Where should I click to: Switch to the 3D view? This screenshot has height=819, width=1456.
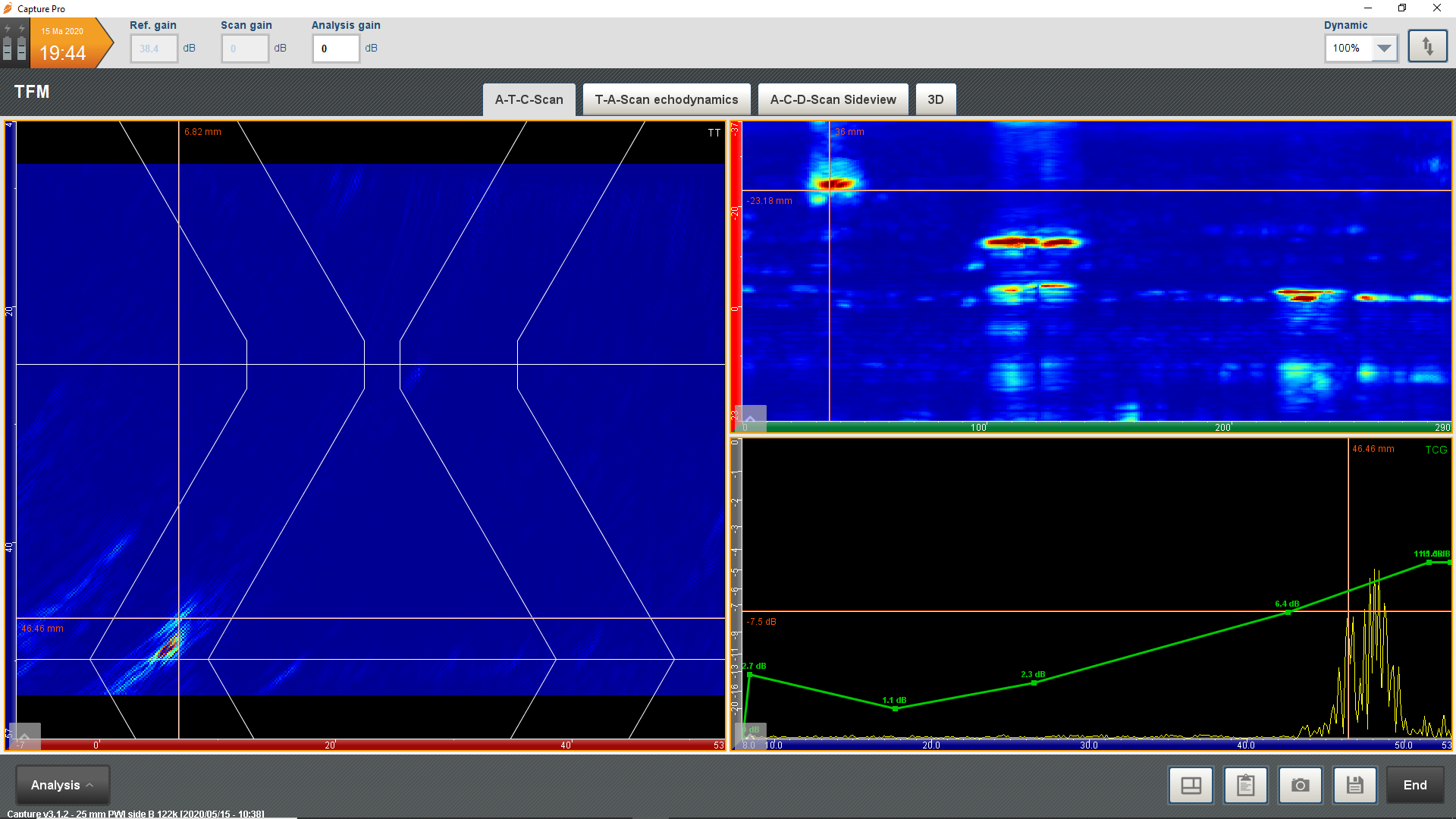pos(935,99)
